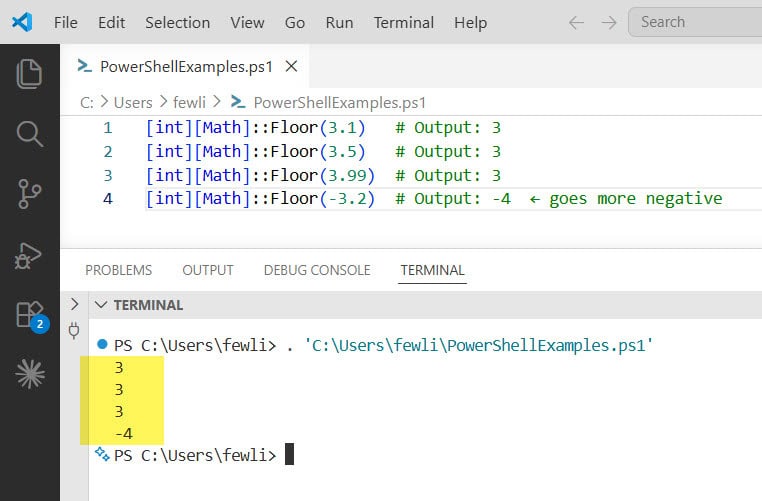Click the script path string in terminal command
This screenshot has height=501, width=762.
479,345
